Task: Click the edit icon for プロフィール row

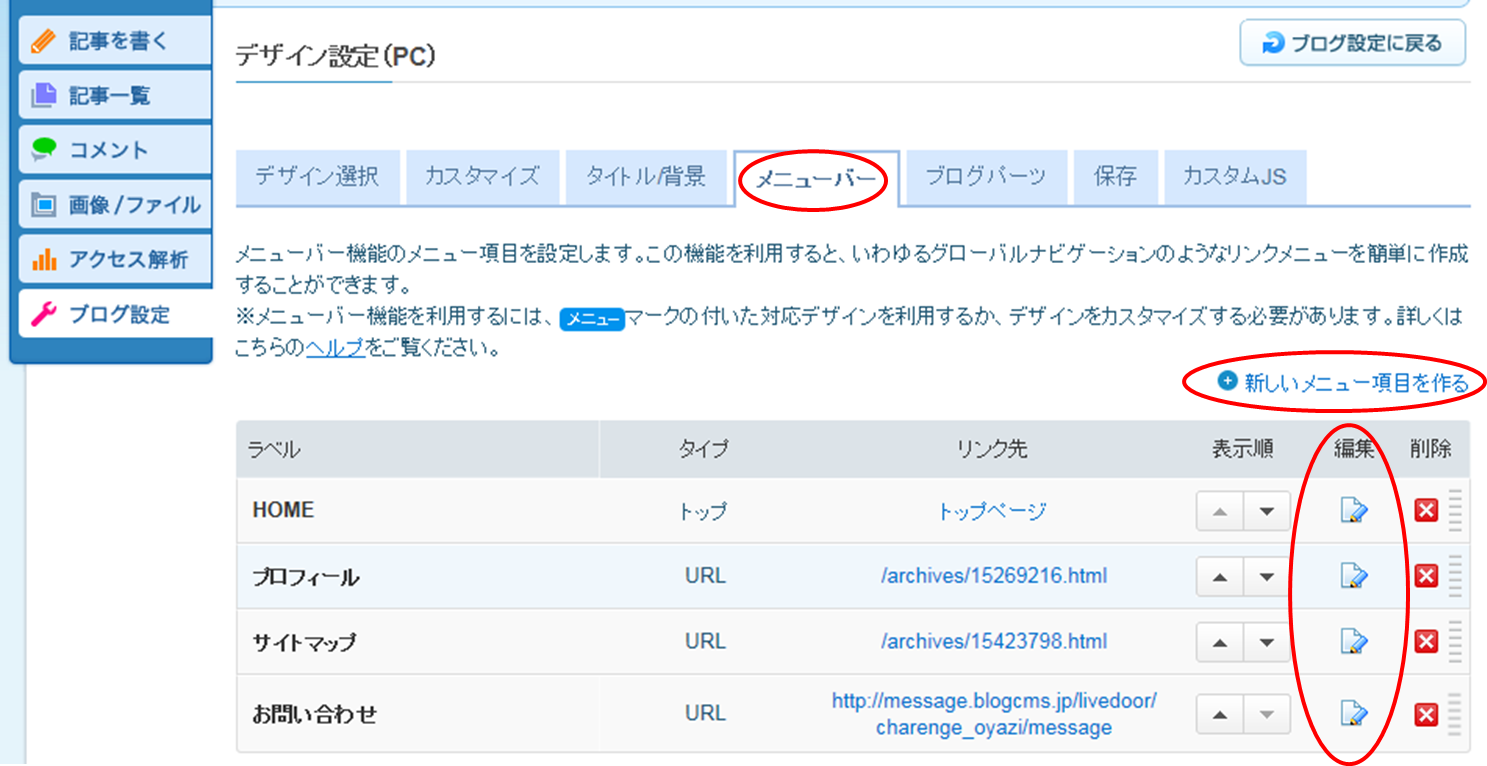Action: (x=1354, y=576)
